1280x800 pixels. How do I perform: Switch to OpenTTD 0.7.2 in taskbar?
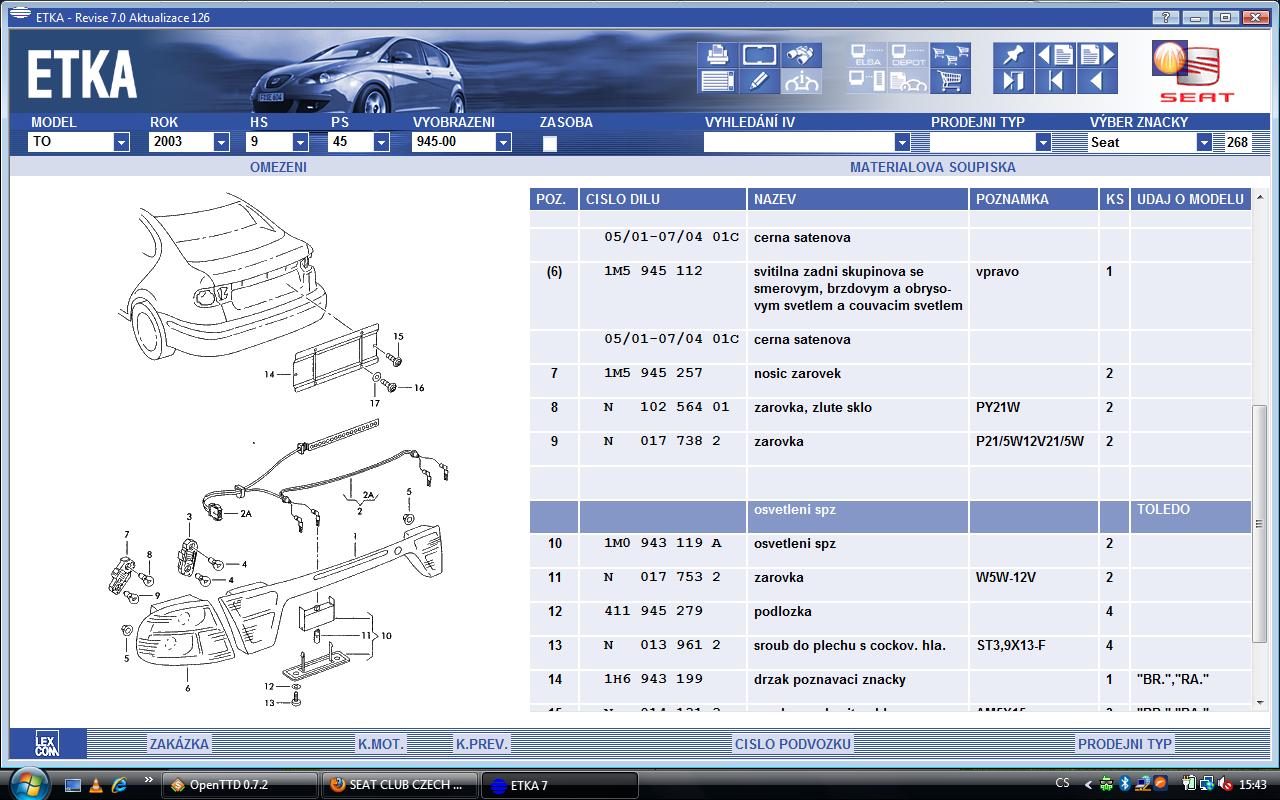[x=240, y=785]
